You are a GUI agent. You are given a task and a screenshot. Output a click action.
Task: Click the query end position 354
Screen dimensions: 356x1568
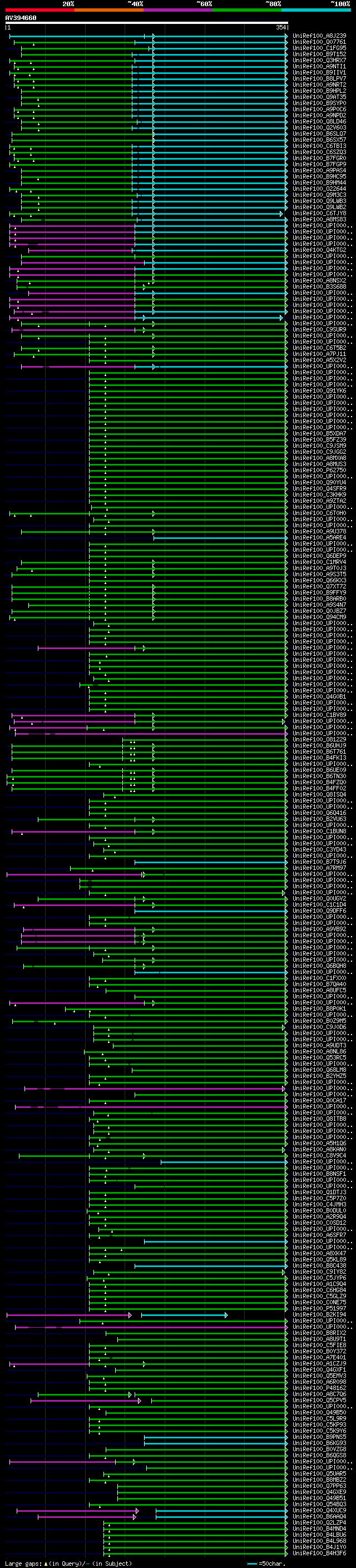(x=280, y=27)
